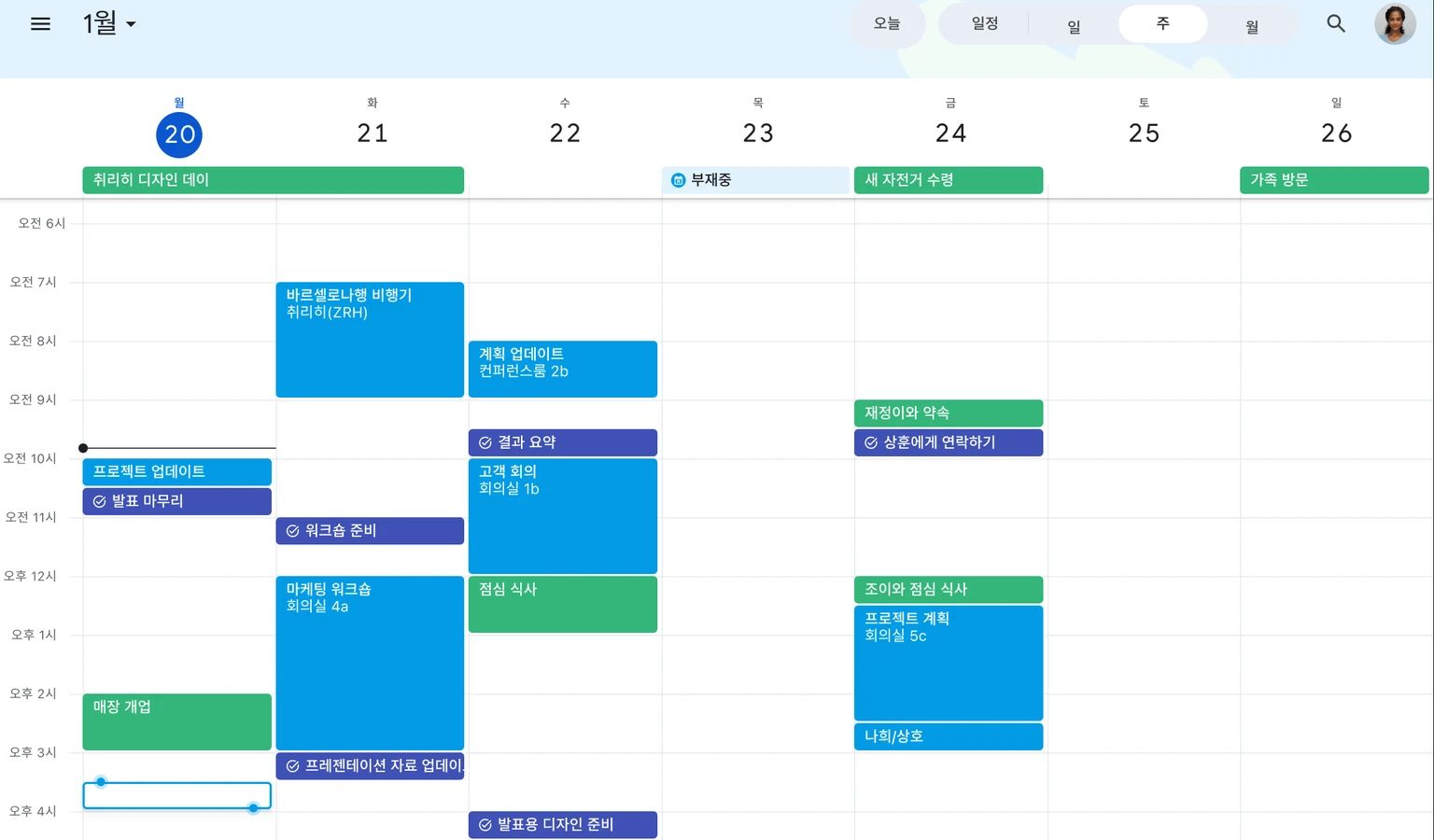Screen dimensions: 1434x840
Task: Open the 매장 개업 event
Action: click(176, 721)
